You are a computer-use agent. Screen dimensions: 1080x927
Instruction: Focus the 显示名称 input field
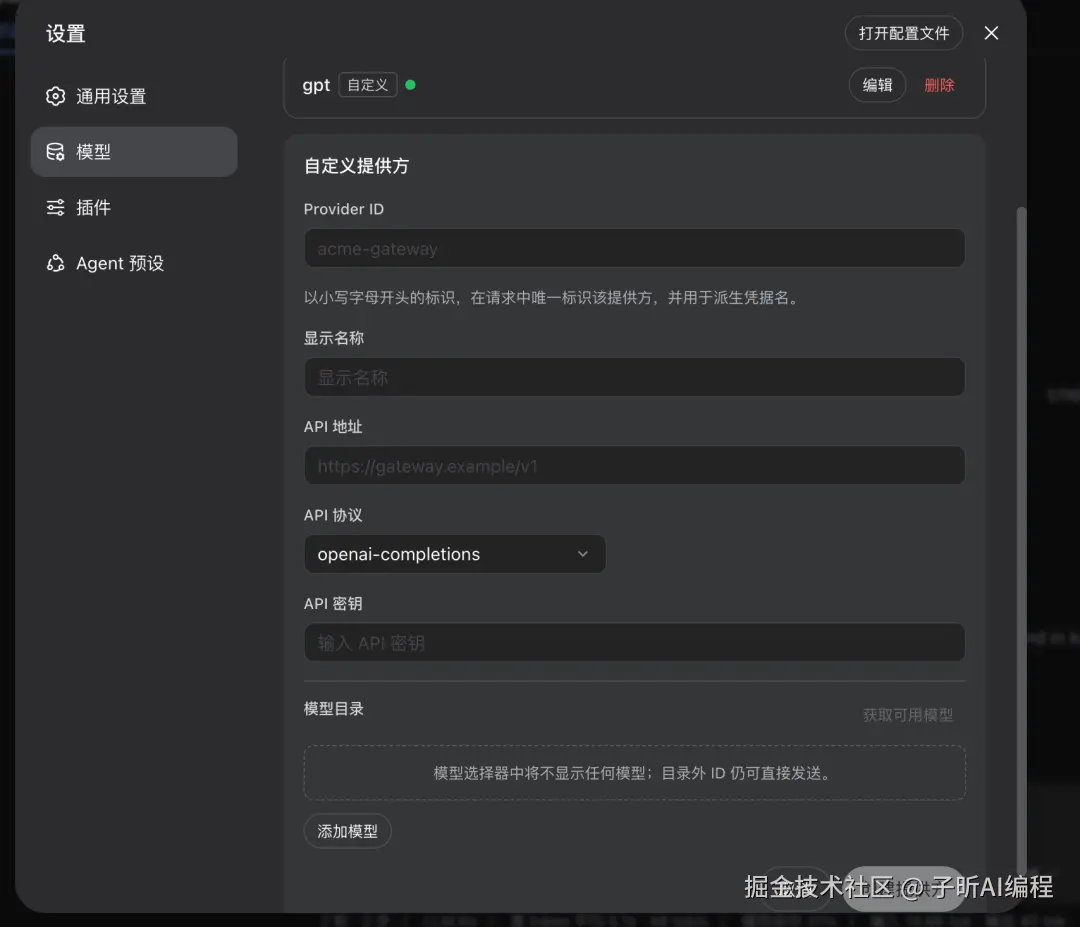[x=634, y=377]
